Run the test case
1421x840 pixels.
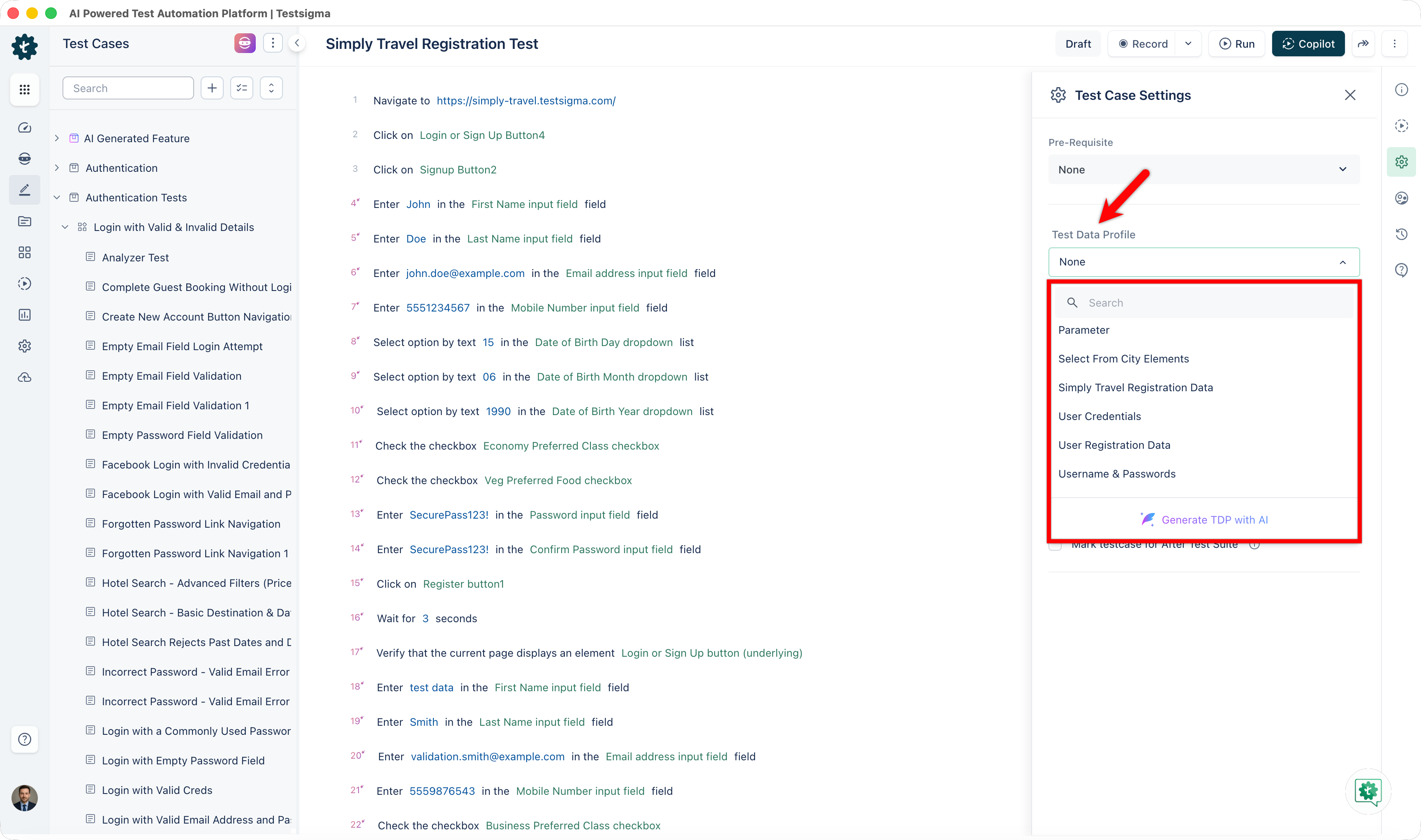point(1236,44)
